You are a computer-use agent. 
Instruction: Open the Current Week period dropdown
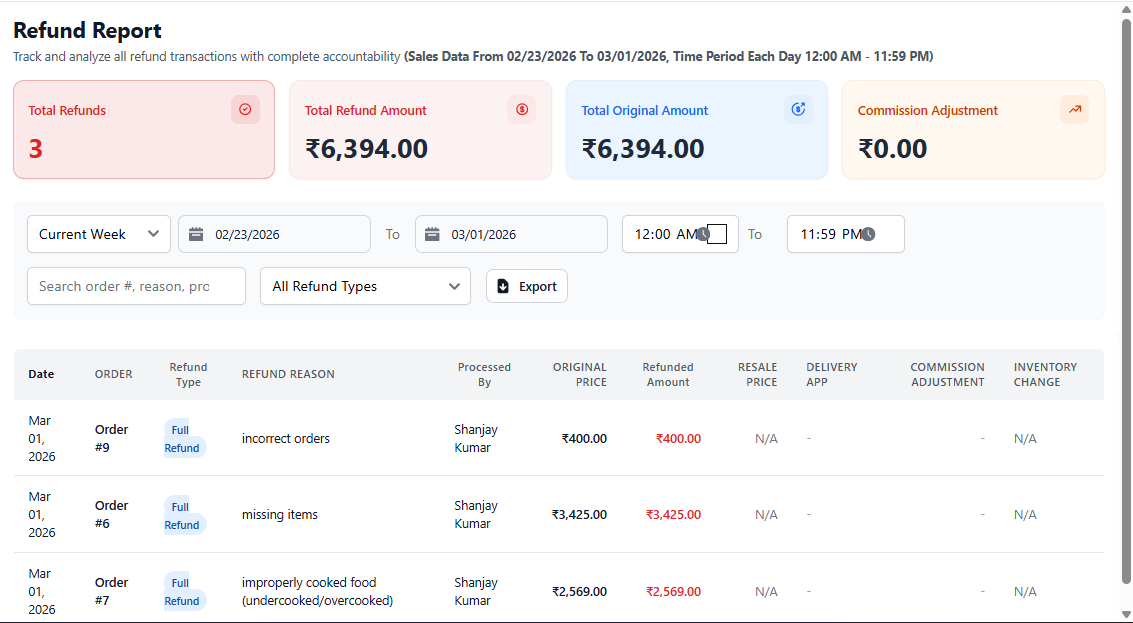click(98, 233)
